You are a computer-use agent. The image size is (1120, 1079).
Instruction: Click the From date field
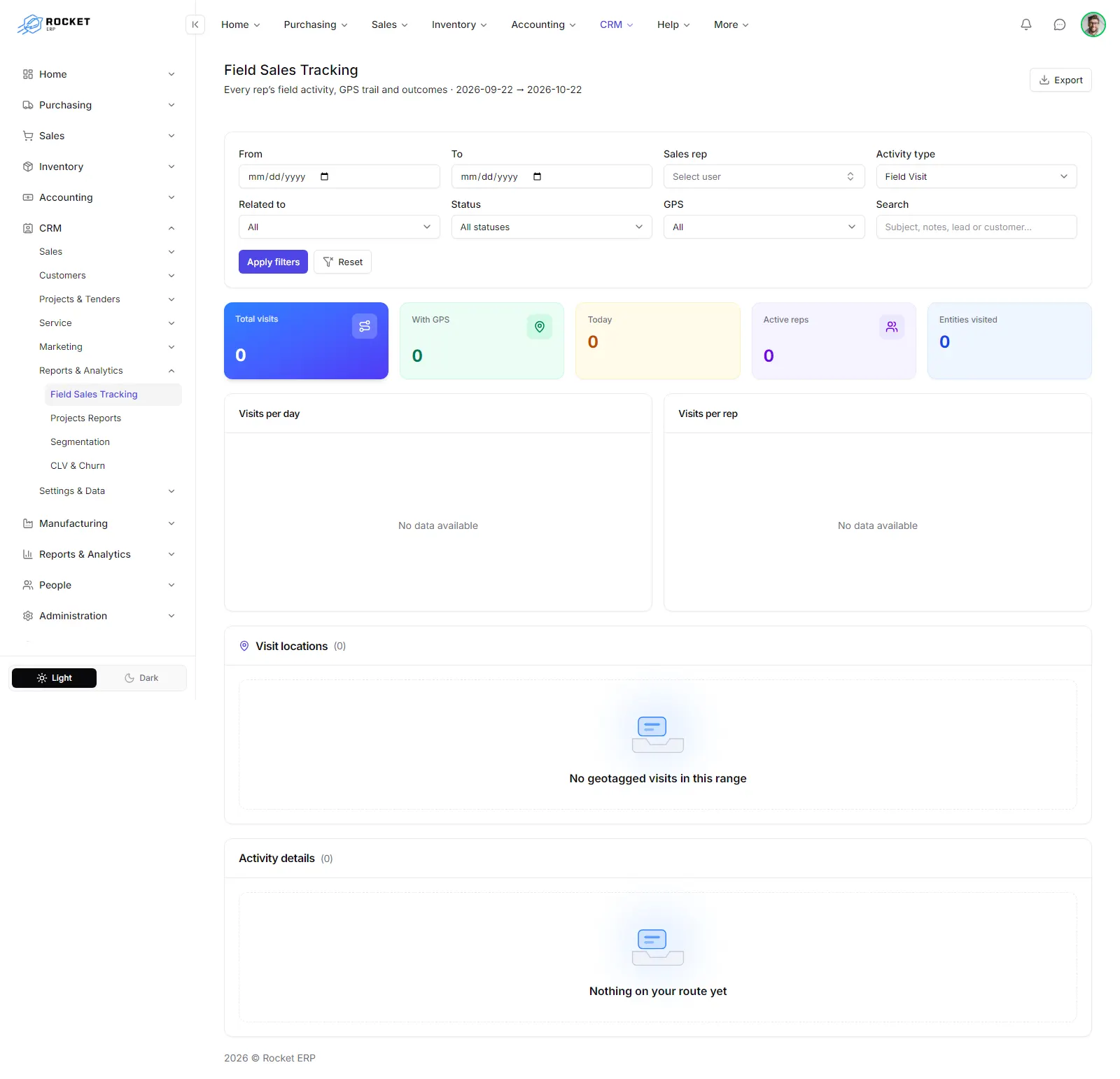(x=339, y=176)
